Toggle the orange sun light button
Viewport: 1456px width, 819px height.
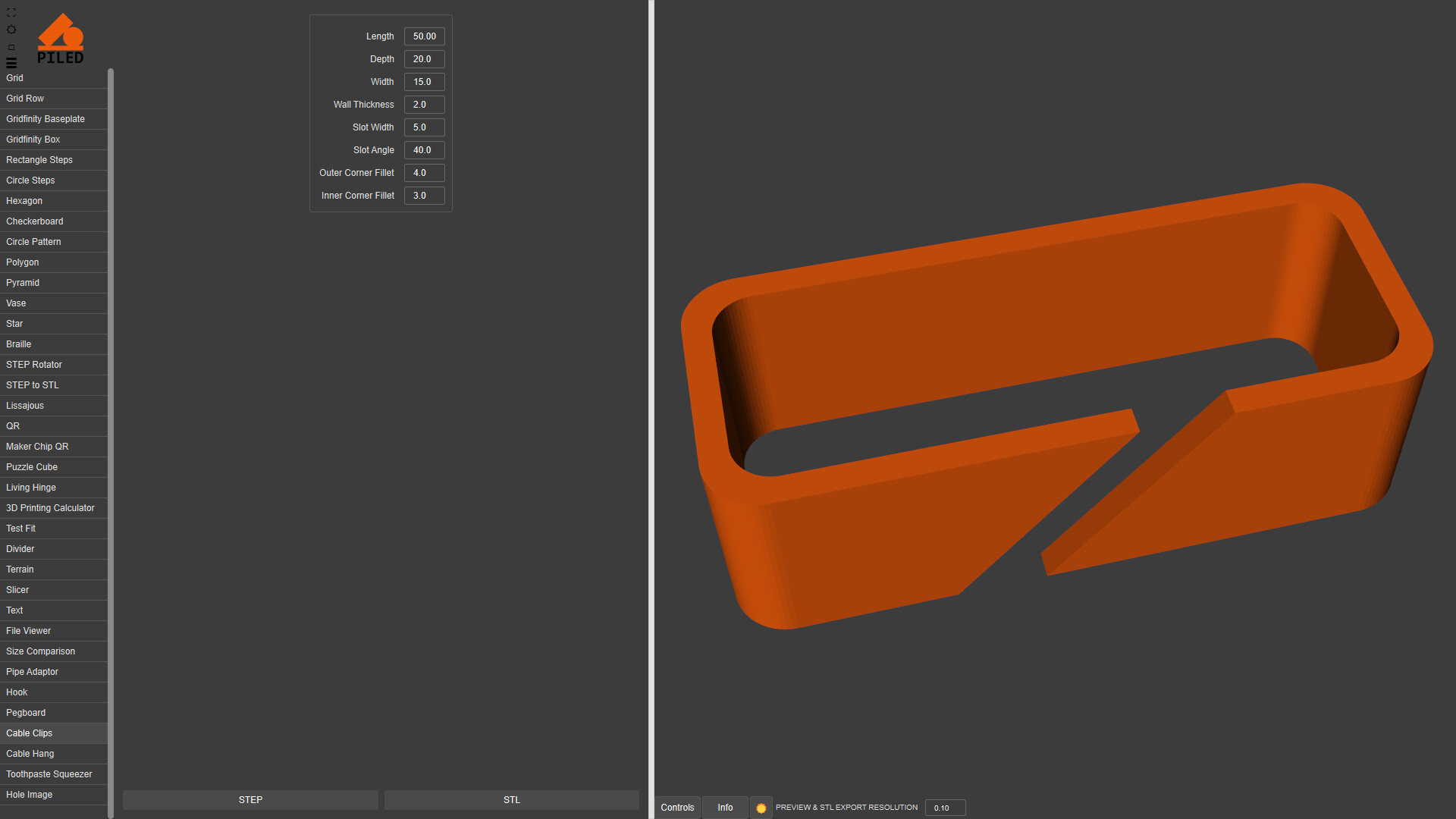point(761,808)
